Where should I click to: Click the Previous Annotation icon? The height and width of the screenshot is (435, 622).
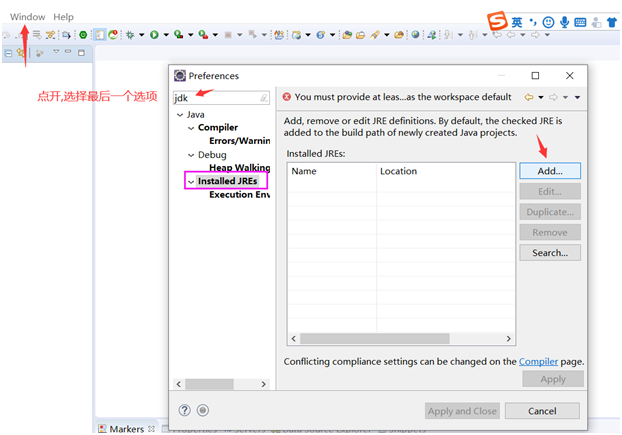pyautogui.click(x=472, y=35)
